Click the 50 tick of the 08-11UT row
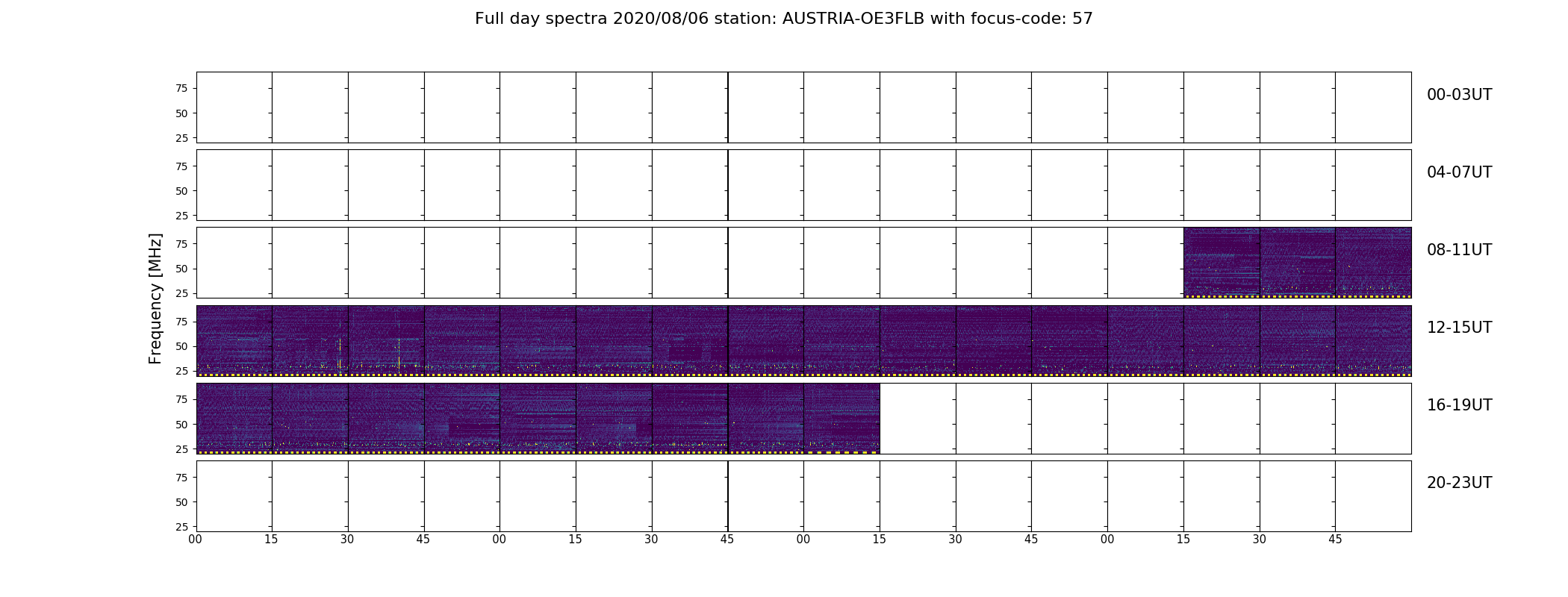This screenshot has width=1568, height=597. (181, 269)
